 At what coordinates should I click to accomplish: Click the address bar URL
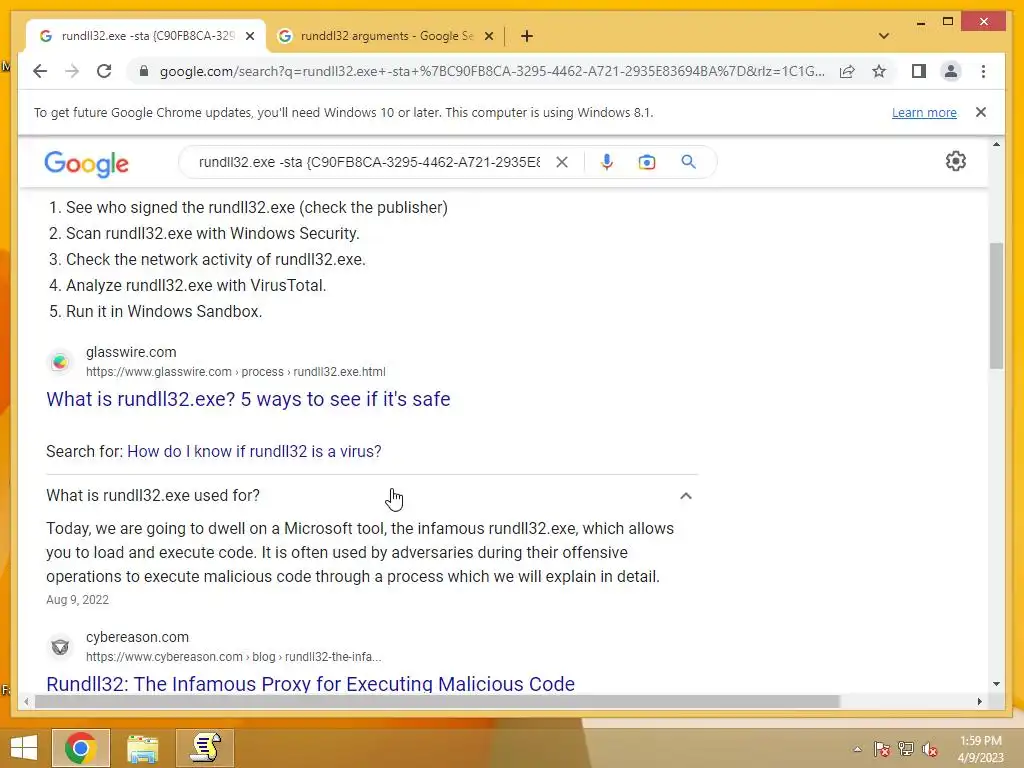(x=492, y=71)
